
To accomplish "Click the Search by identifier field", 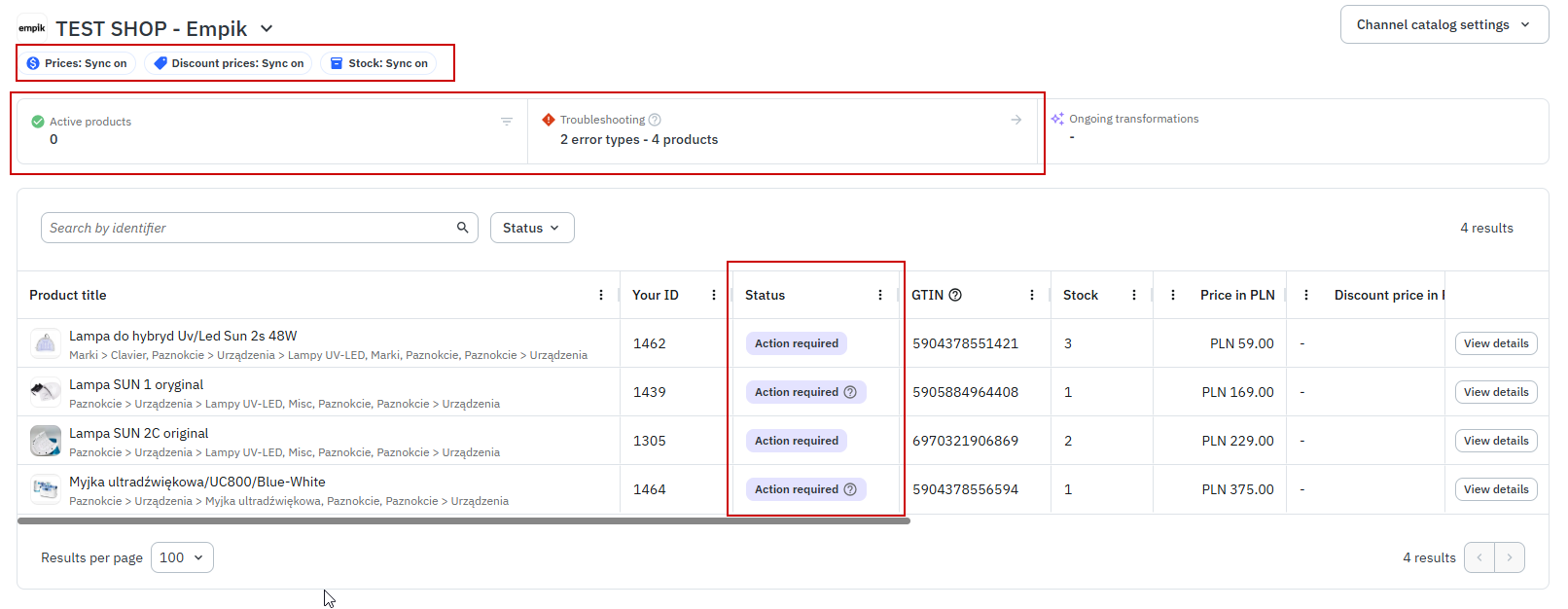I will click(x=248, y=228).
